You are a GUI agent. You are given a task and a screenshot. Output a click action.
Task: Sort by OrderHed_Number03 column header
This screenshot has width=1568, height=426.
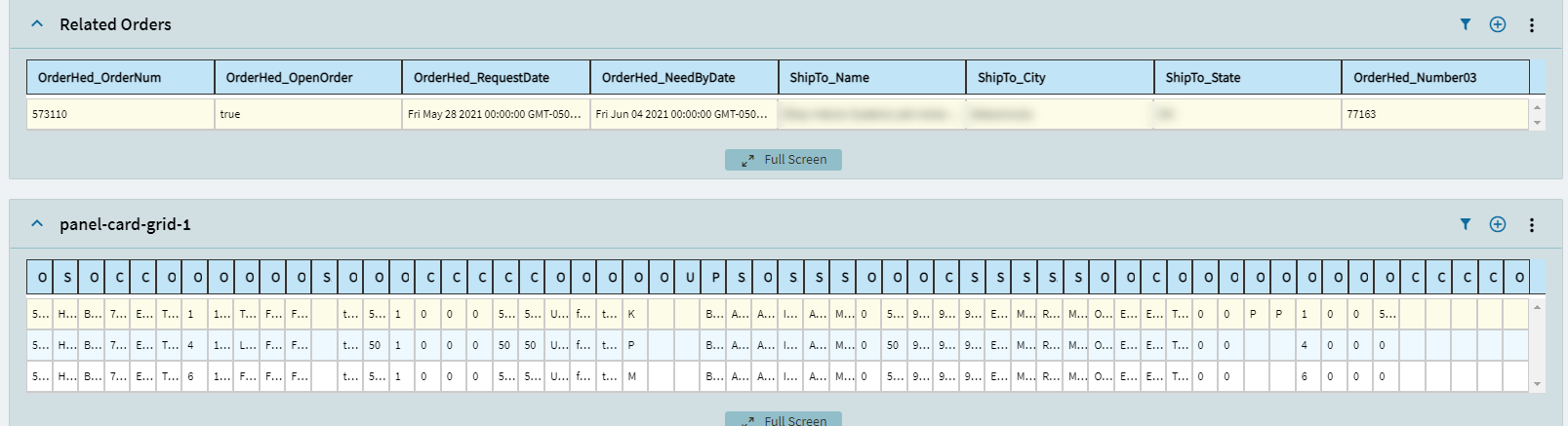coord(1436,77)
